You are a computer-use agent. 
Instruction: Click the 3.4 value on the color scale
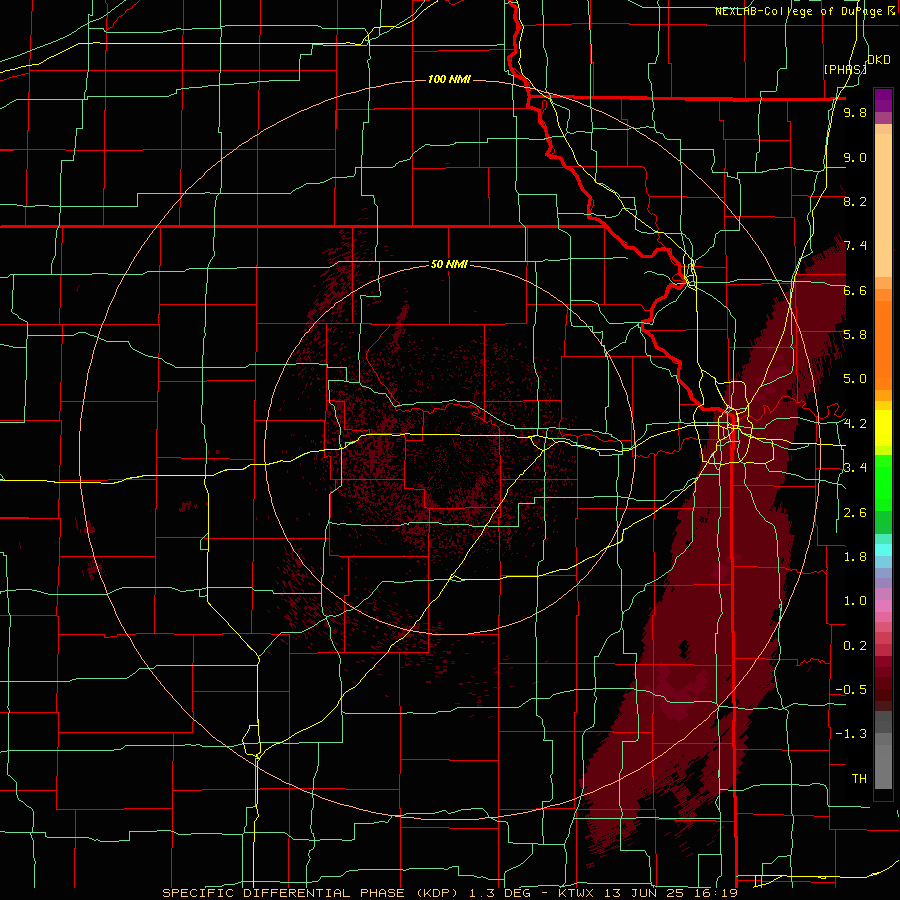pyautogui.click(x=855, y=468)
